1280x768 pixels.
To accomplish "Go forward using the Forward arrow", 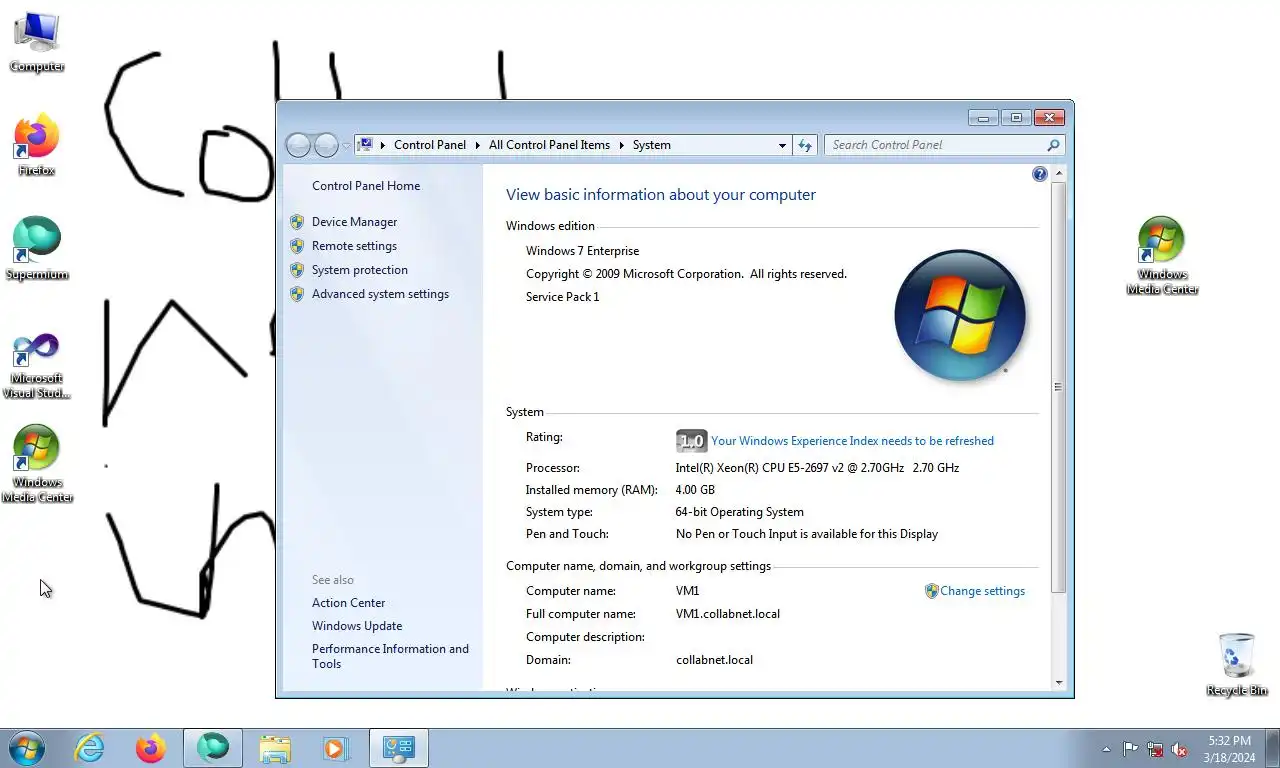I will (326, 146).
